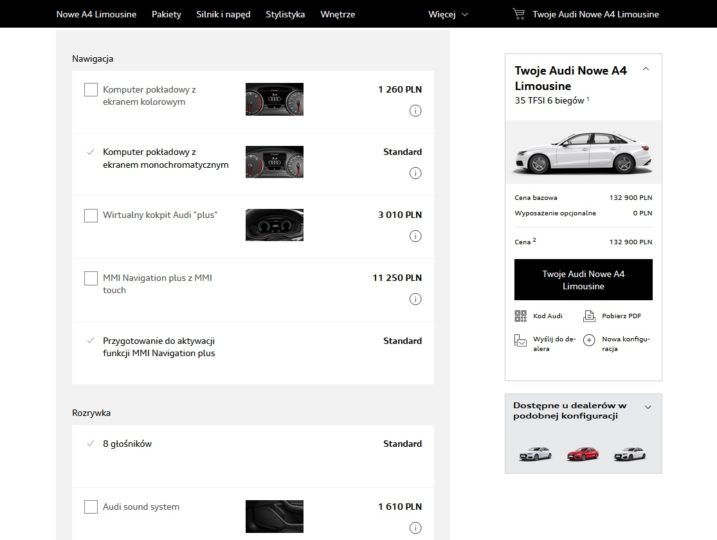Click the Kod Audi QR icon
717x540 pixels.
coord(520,316)
